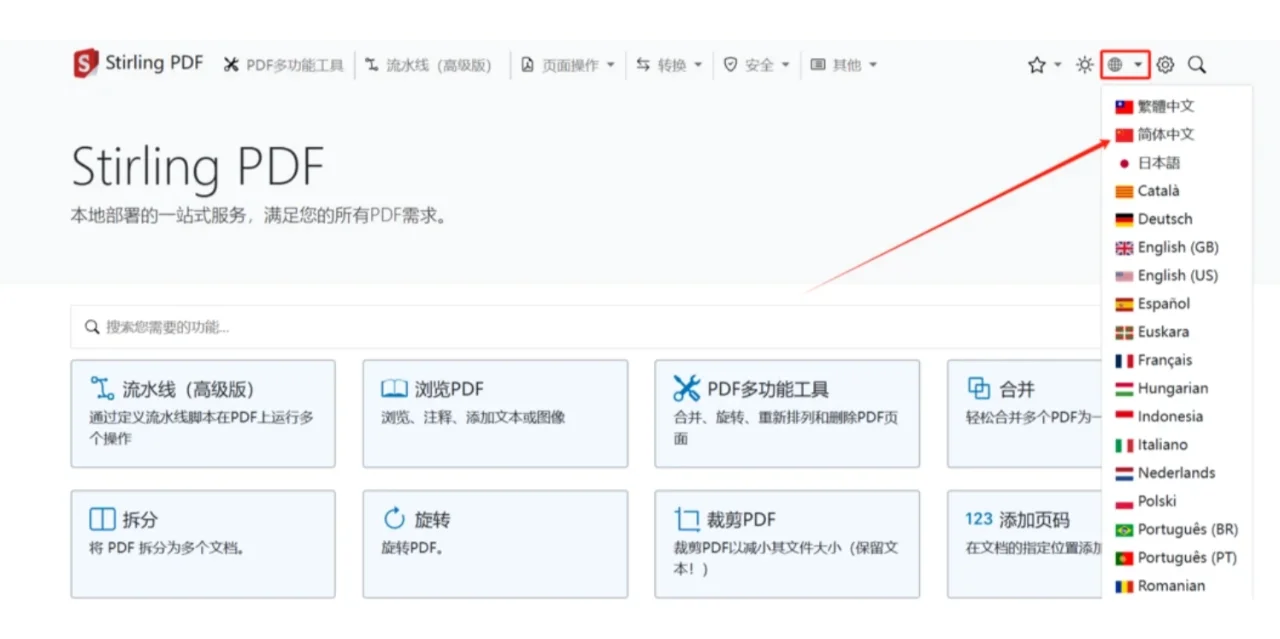The width and height of the screenshot is (1280, 639).
Task: Click the crop icon on 裁剪PDF card
Action: click(687, 519)
